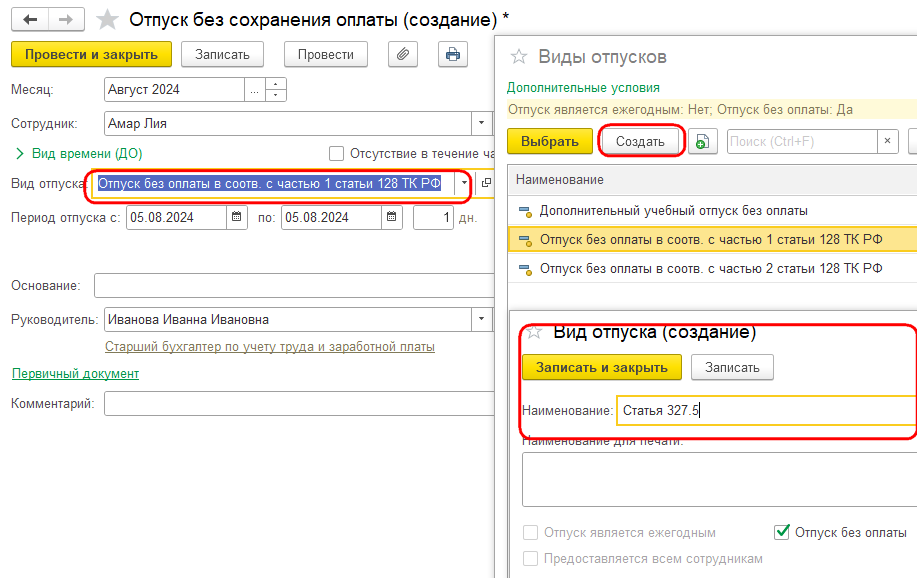Click the Комментарий input field
917x578 pixels.
pos(299,404)
